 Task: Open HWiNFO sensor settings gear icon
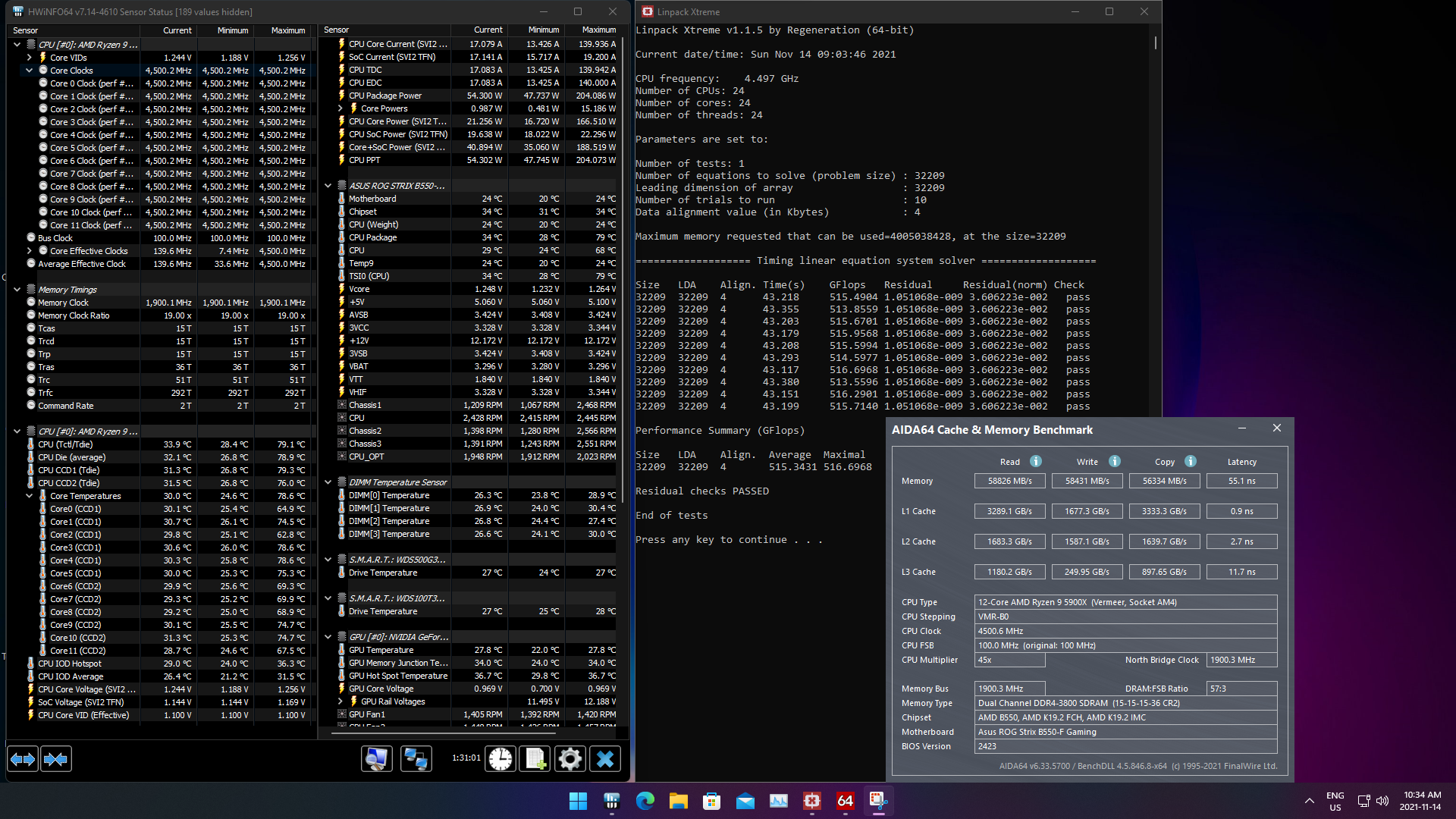coord(570,759)
